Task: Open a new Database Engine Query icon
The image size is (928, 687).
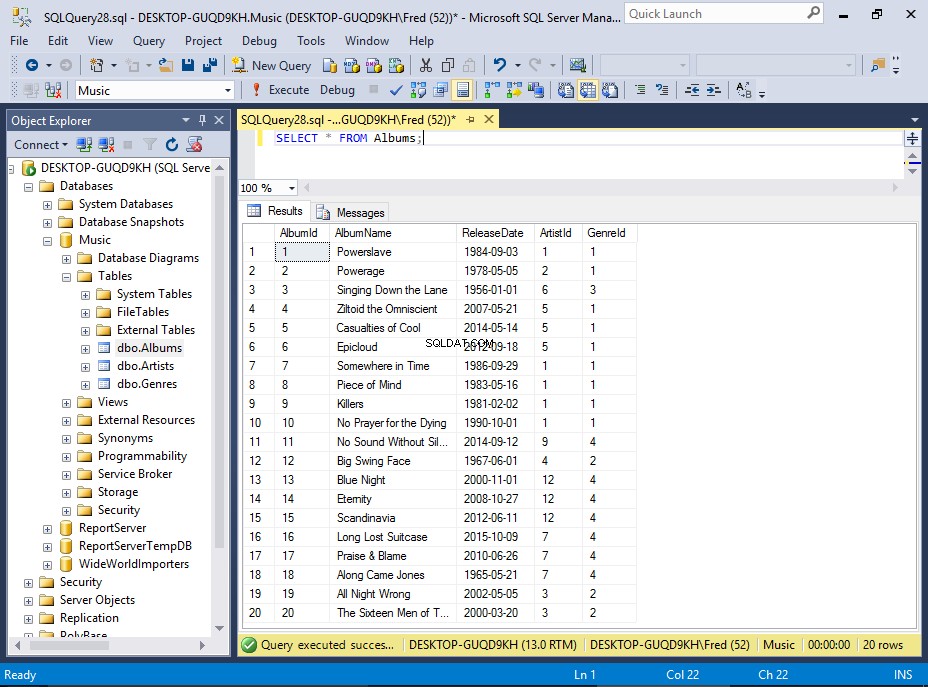Action: click(330, 65)
